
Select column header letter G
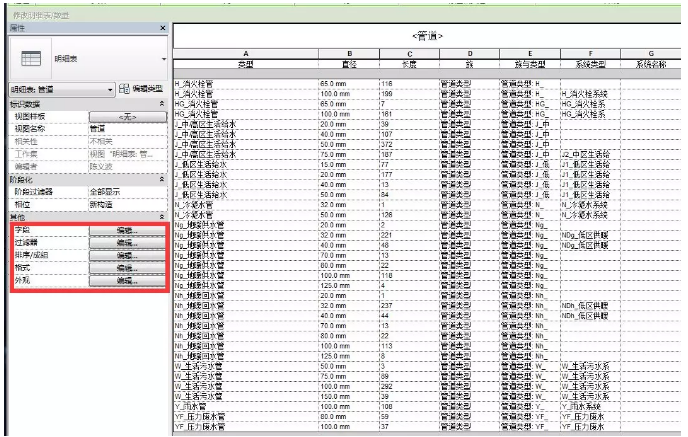(651, 54)
